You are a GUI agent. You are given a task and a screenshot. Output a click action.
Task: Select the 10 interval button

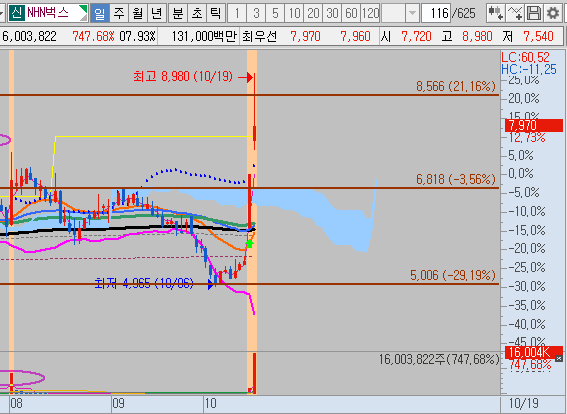coord(294,14)
